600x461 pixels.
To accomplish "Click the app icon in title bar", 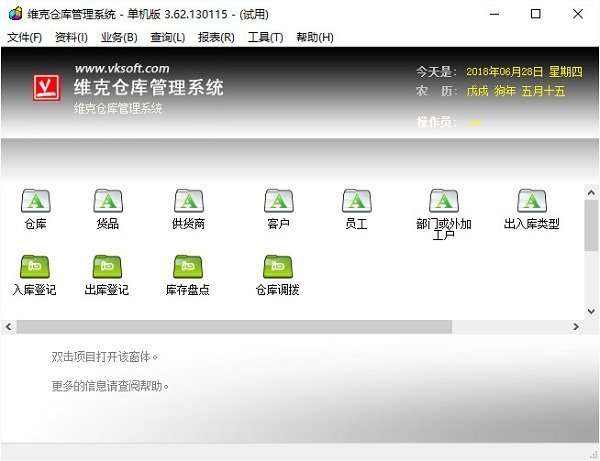I will point(15,13).
